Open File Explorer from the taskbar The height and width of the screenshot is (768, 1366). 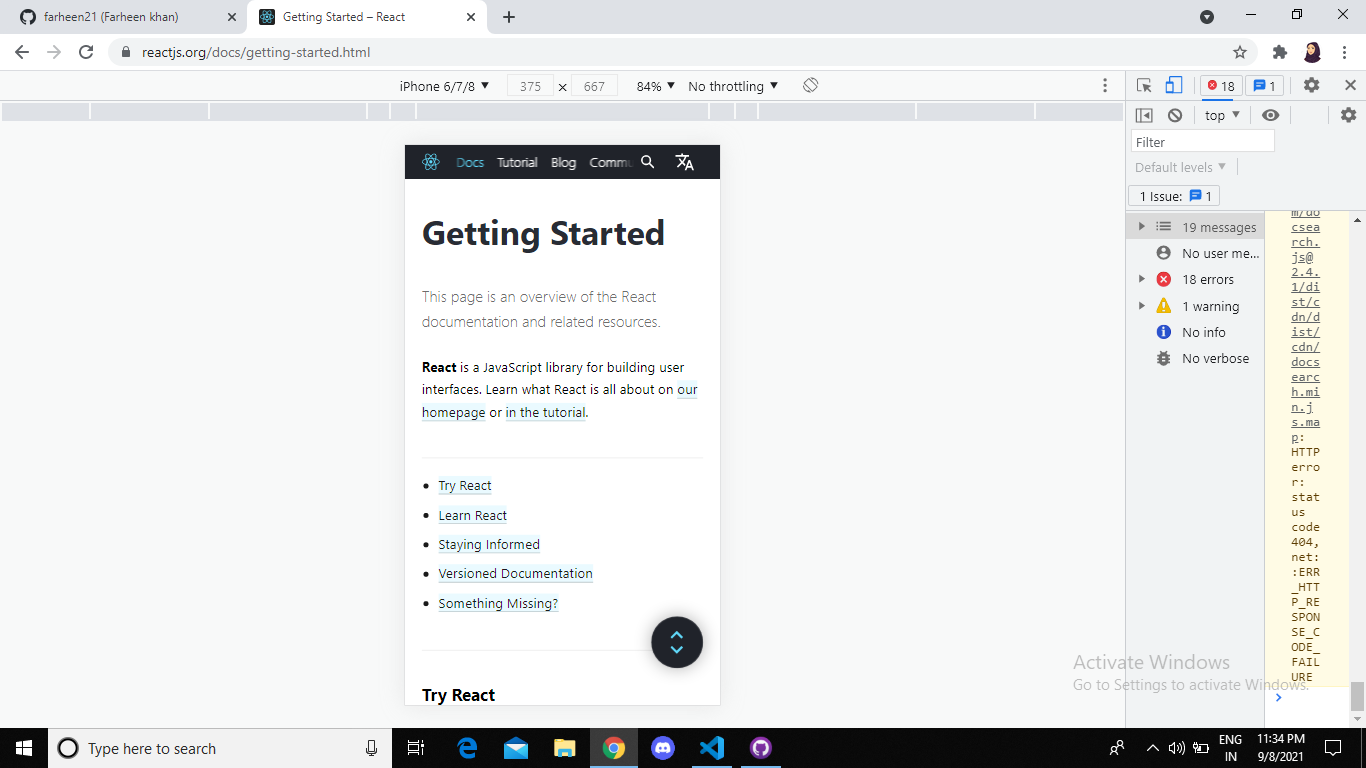pos(565,748)
